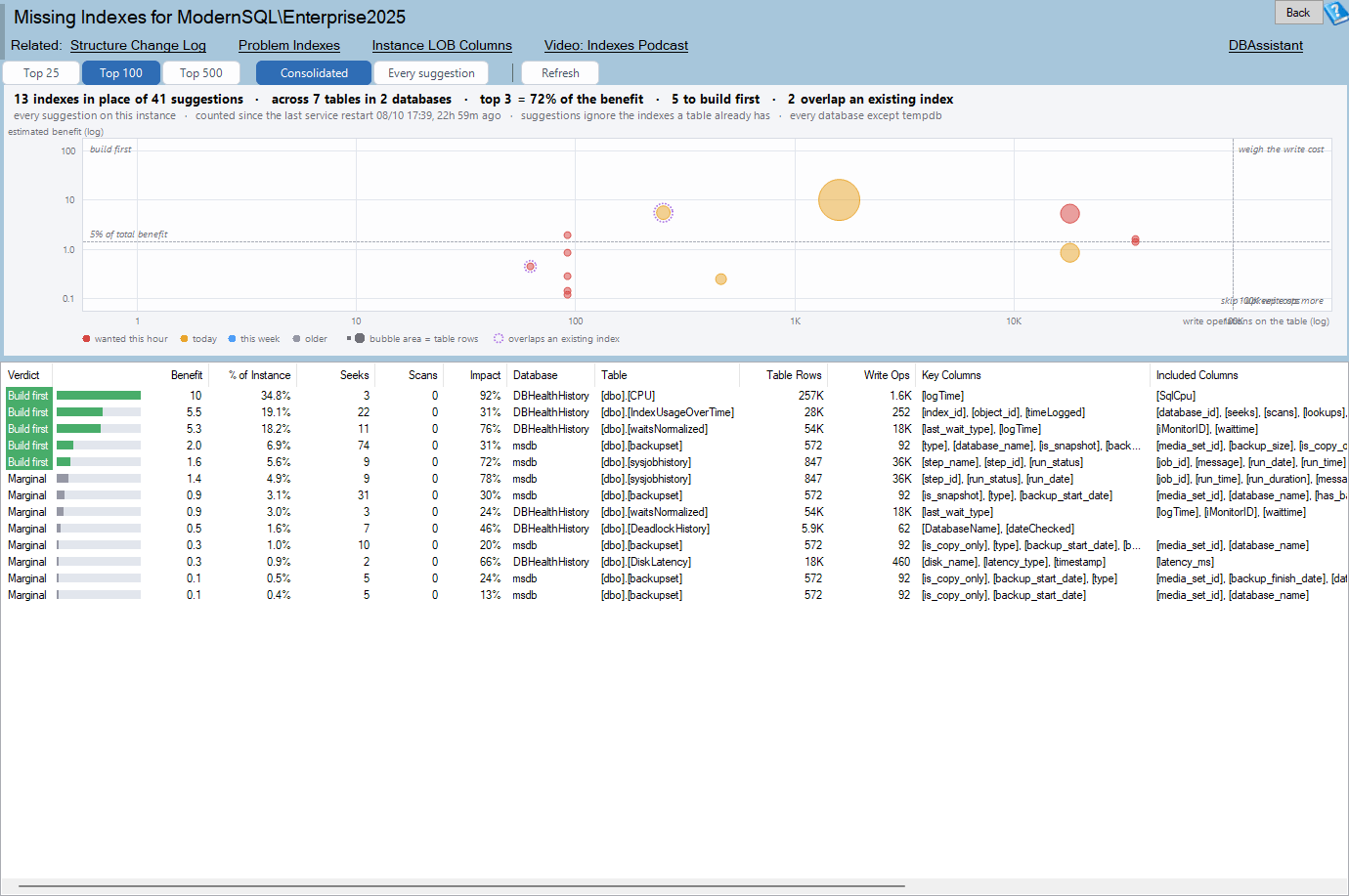
Task: Switch to Every suggestion view
Action: tap(431, 73)
